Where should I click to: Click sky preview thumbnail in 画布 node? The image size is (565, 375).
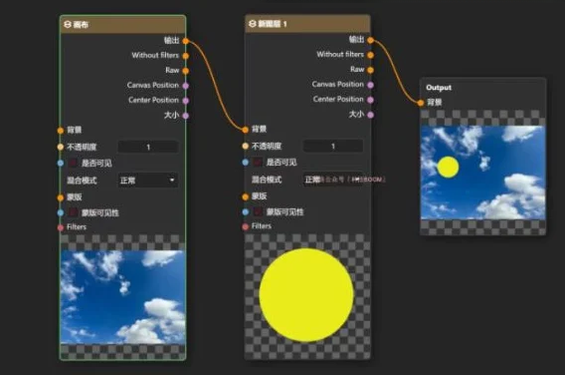(123, 297)
